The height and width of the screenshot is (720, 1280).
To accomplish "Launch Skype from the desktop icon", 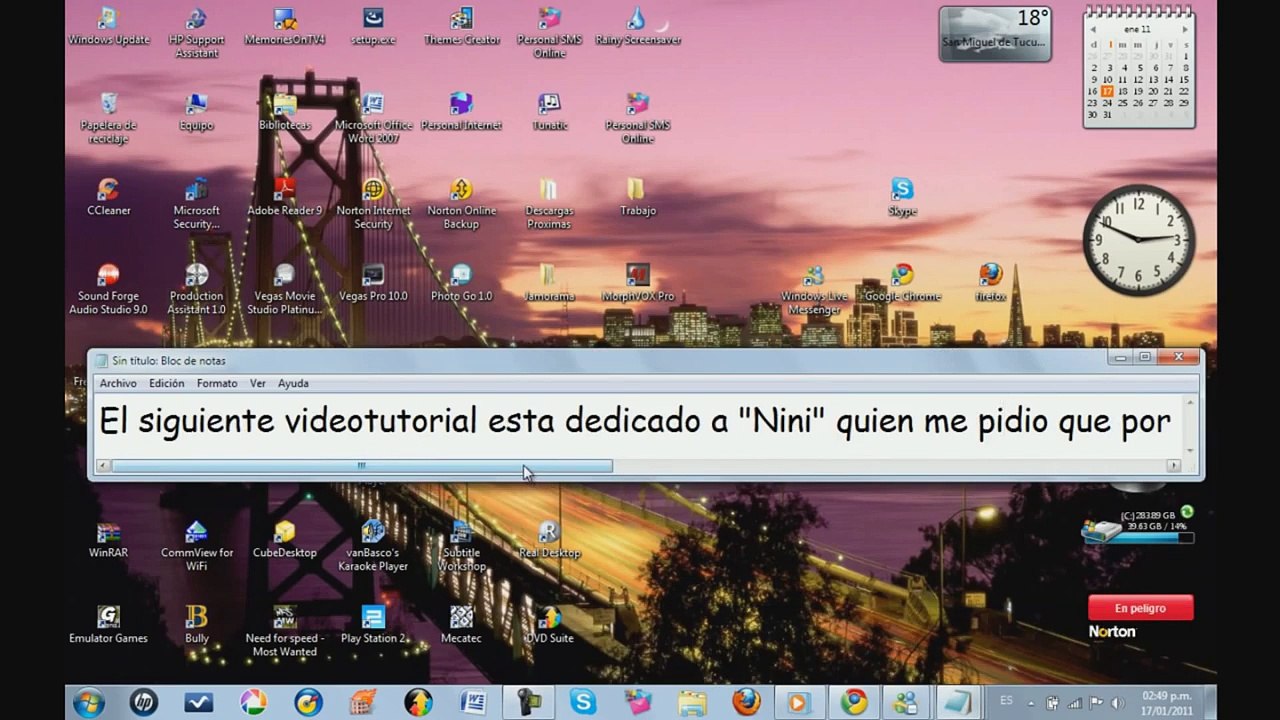I will point(902,197).
